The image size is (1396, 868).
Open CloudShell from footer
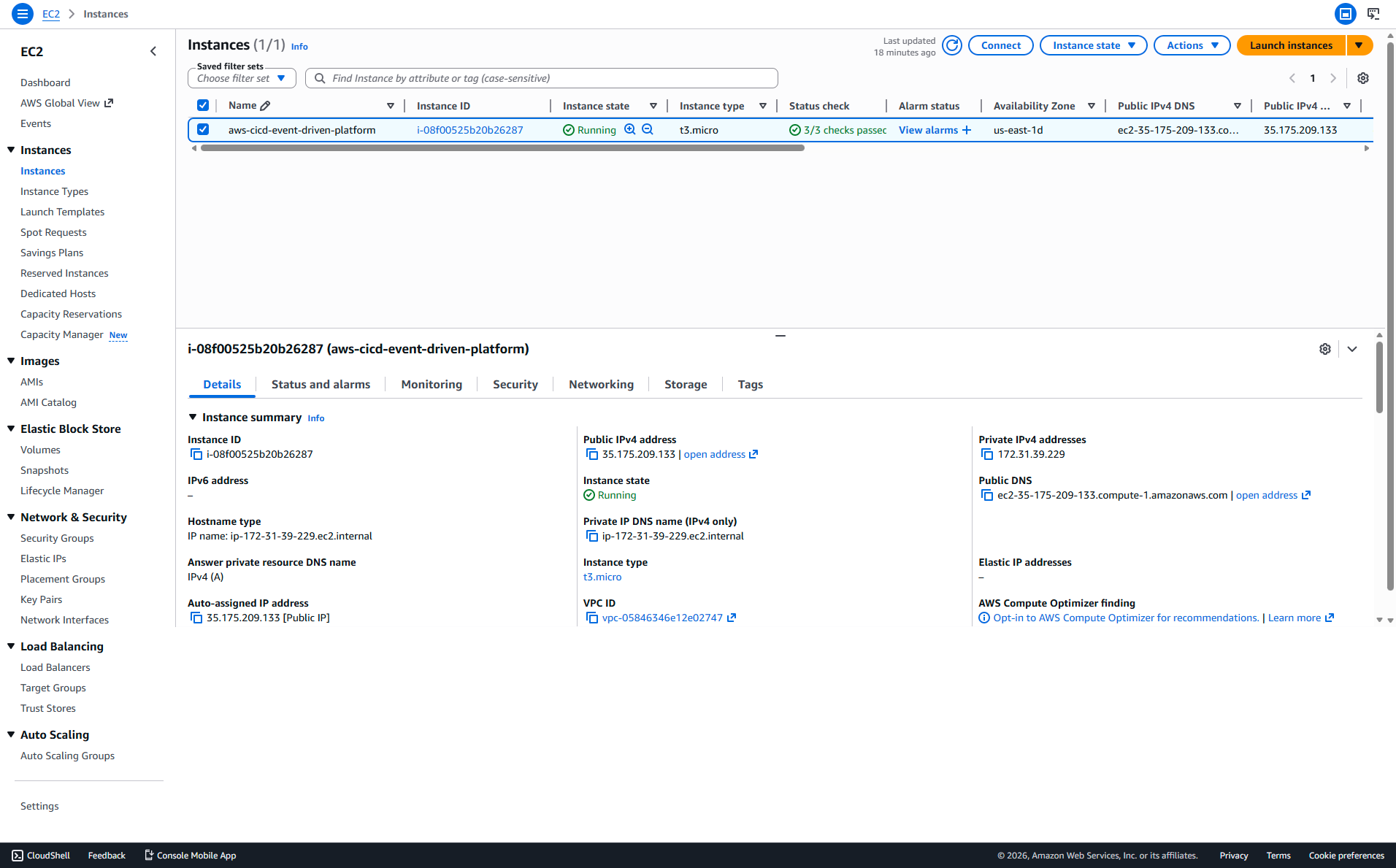click(x=41, y=856)
